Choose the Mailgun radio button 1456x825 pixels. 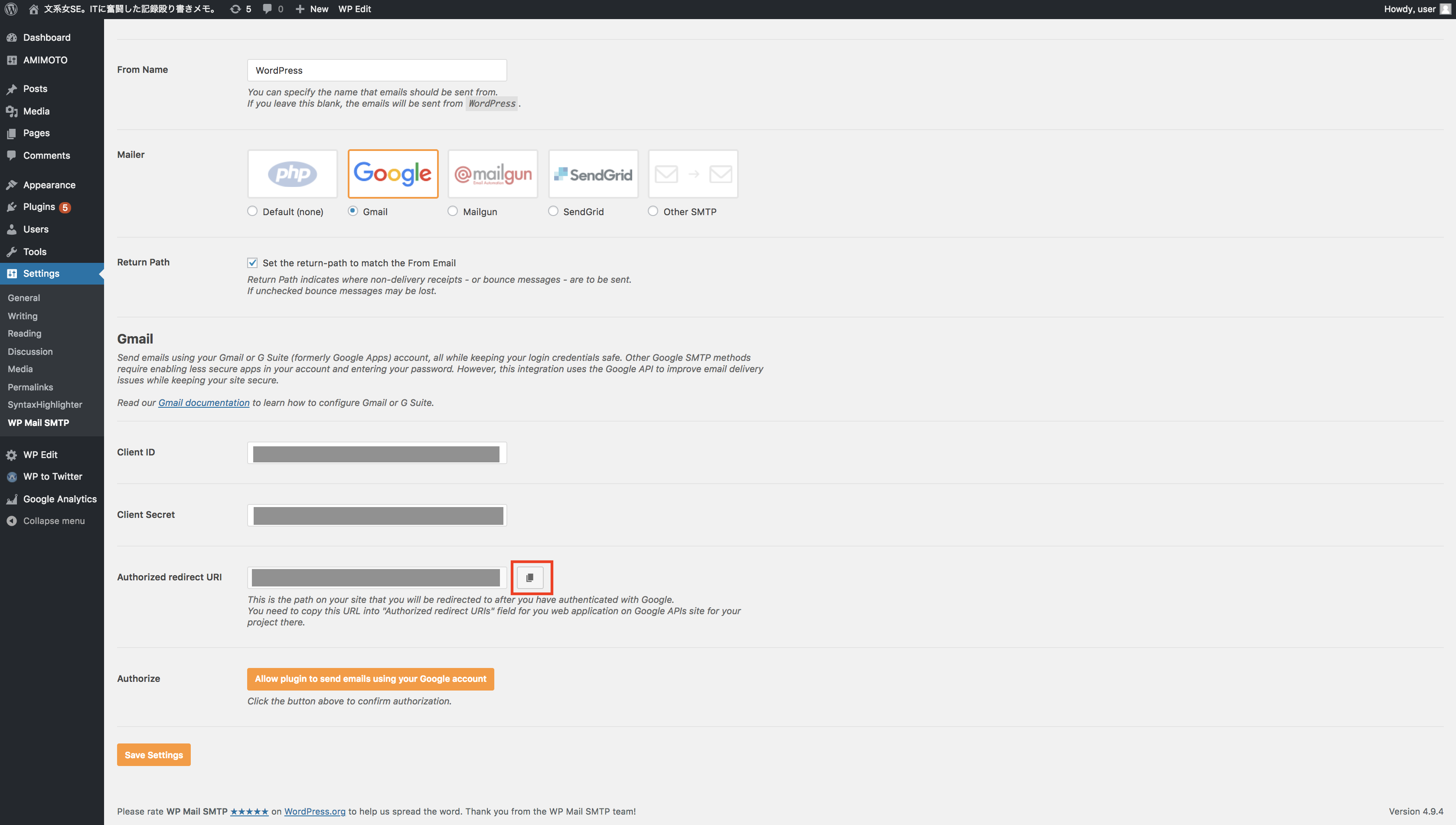[453, 211]
